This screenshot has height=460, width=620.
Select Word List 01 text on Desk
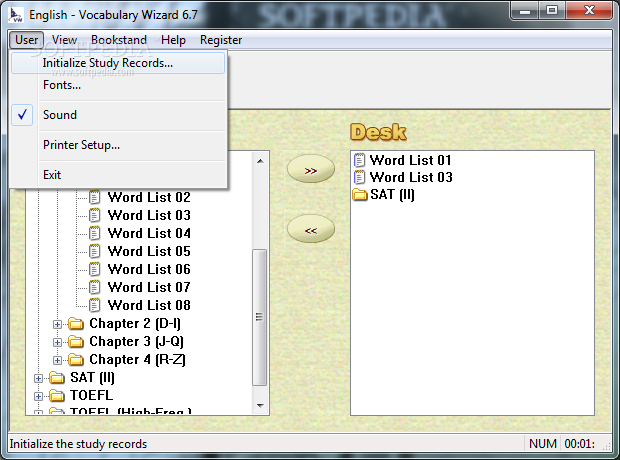410,160
